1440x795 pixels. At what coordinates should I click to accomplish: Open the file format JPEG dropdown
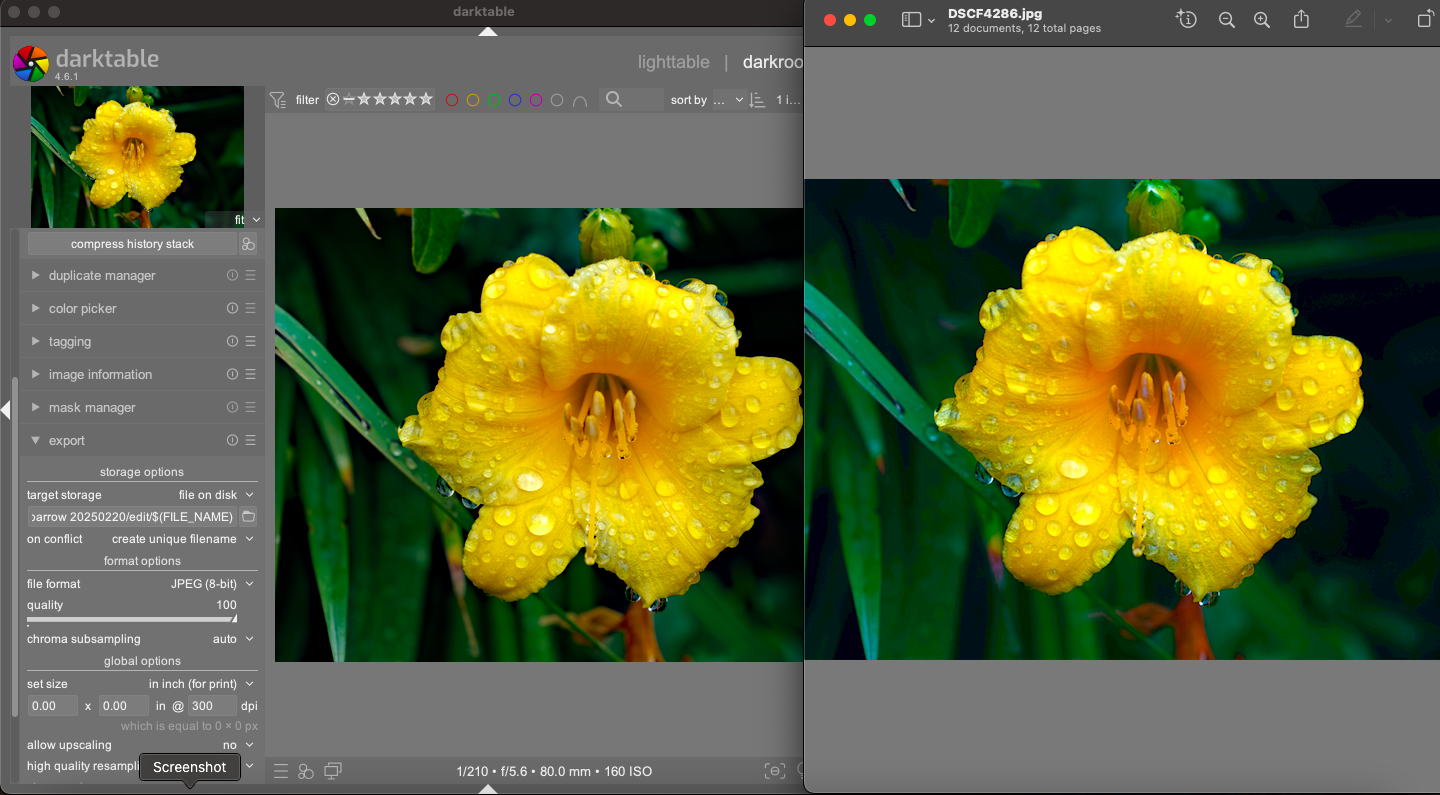tap(212, 584)
